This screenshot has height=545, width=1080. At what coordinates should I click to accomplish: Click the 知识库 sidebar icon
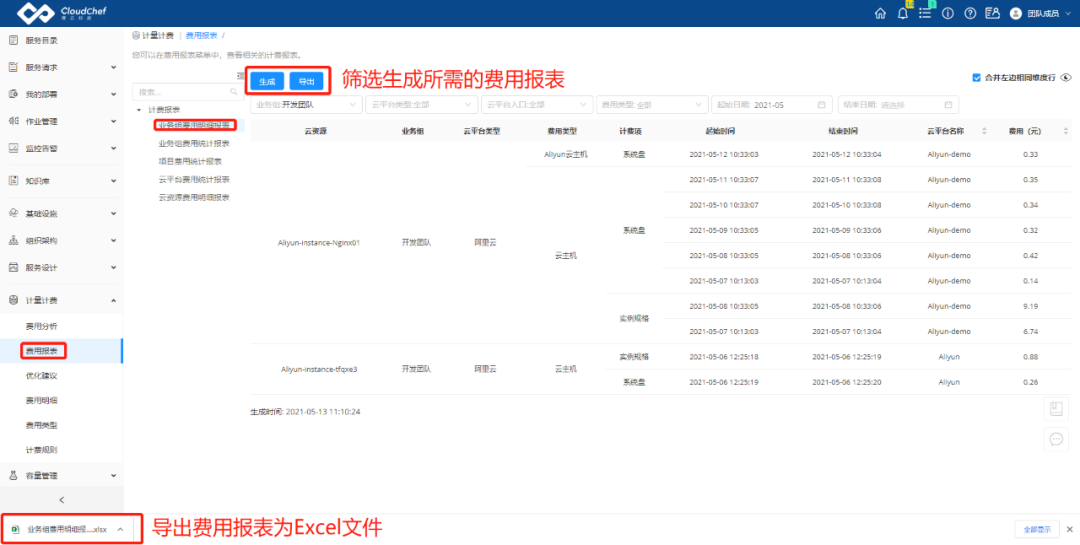pyautogui.click(x=13, y=181)
